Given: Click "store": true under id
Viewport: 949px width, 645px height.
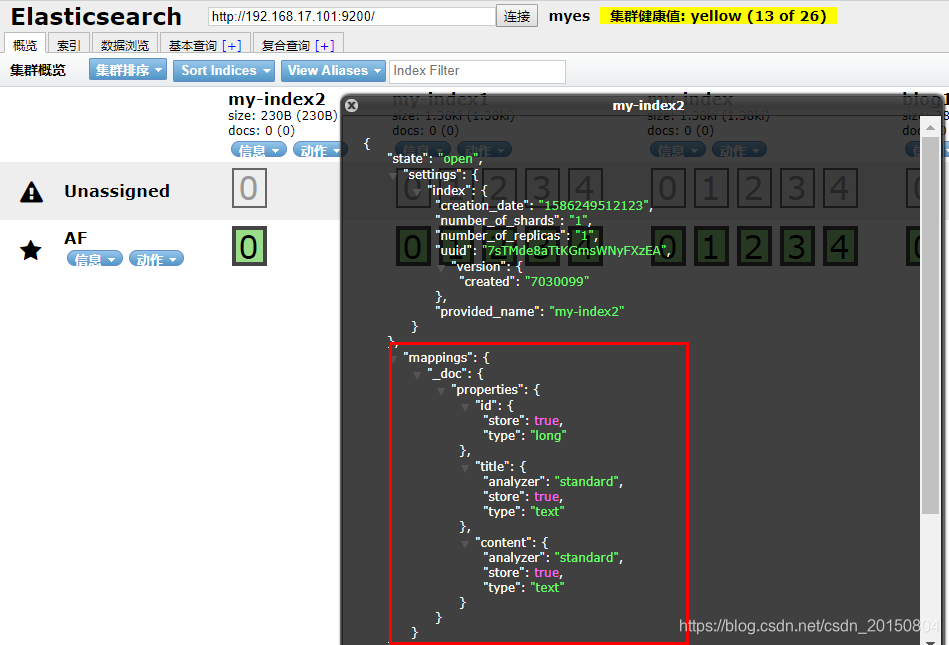Looking at the screenshot, I should (x=523, y=421).
